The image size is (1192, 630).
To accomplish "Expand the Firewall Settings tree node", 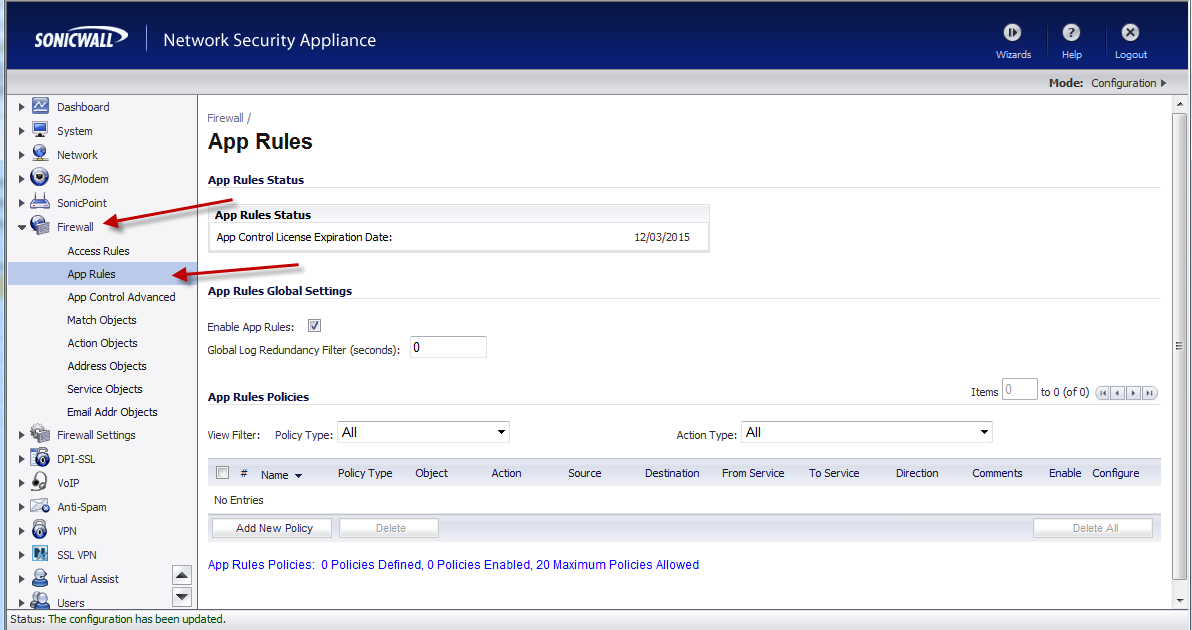I will [x=21, y=435].
